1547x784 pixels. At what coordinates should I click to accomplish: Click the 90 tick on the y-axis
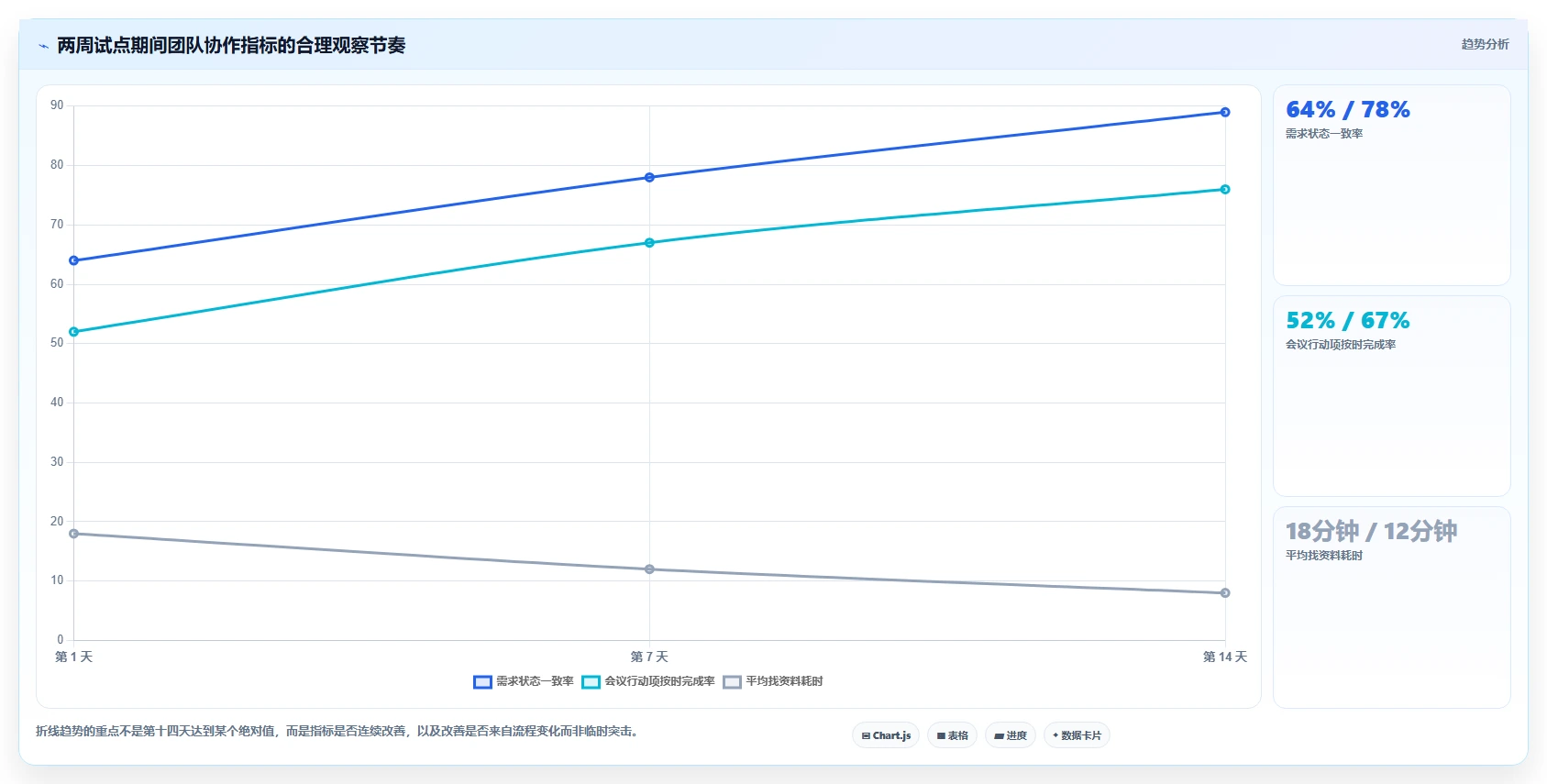click(57, 105)
